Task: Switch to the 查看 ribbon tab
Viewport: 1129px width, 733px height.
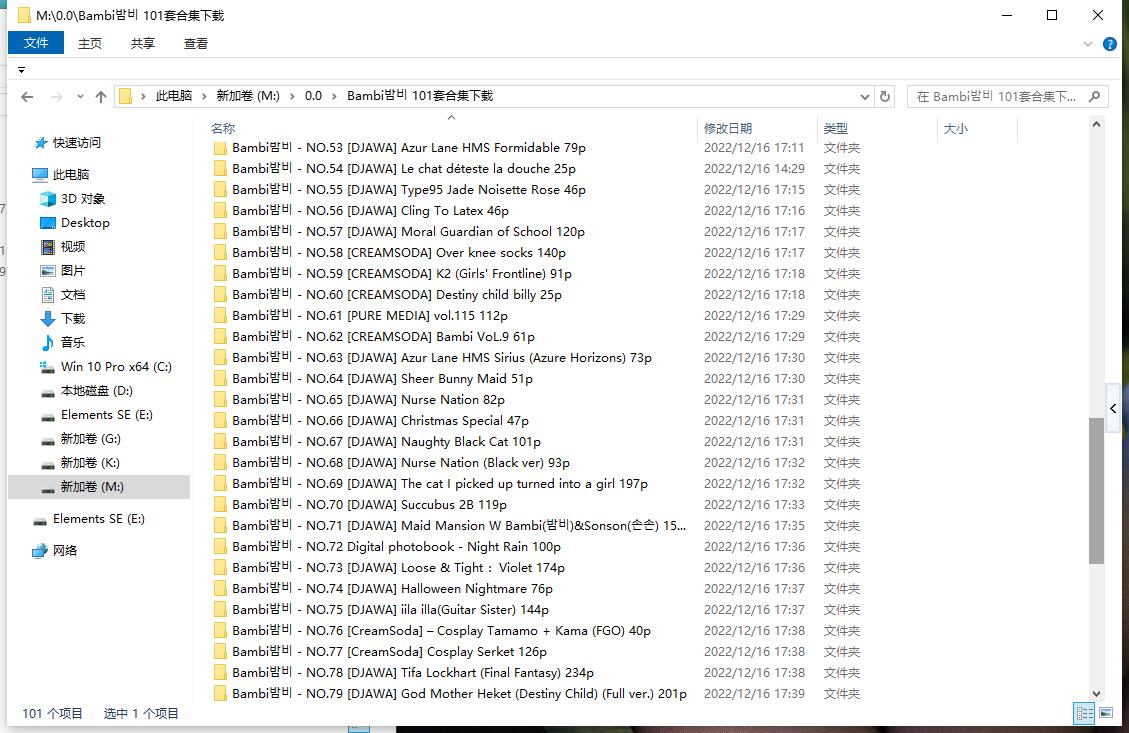Action: [196, 43]
